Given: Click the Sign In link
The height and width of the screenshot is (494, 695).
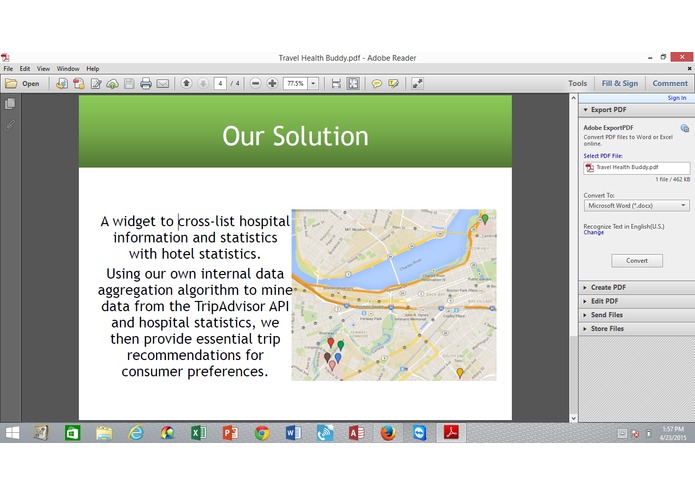Looking at the screenshot, I should point(677,98).
